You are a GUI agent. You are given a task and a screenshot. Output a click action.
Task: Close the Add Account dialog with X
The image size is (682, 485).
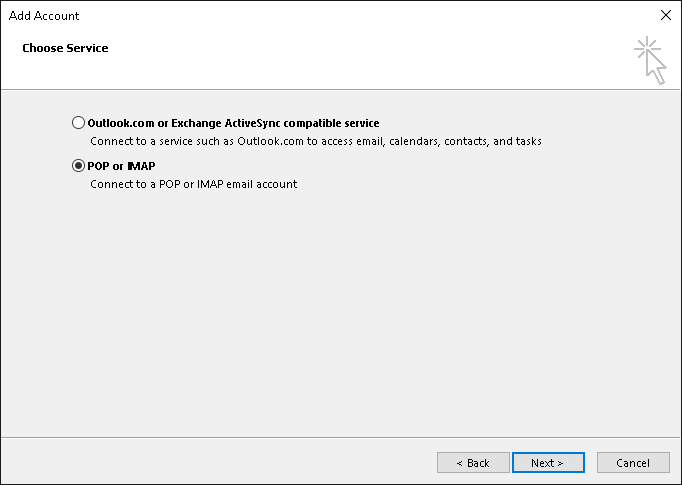(666, 15)
